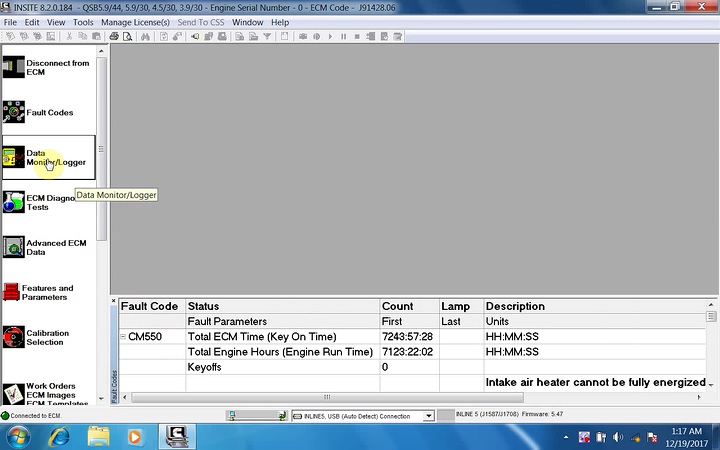
Task: Open the Send To CSS menu
Action: (201, 22)
